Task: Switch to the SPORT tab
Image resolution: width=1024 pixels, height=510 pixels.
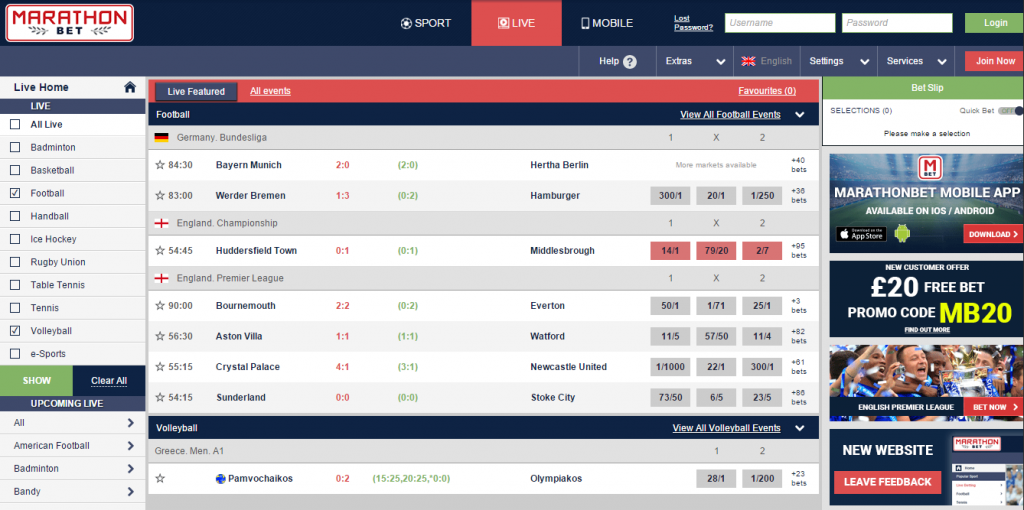Action: (x=426, y=23)
